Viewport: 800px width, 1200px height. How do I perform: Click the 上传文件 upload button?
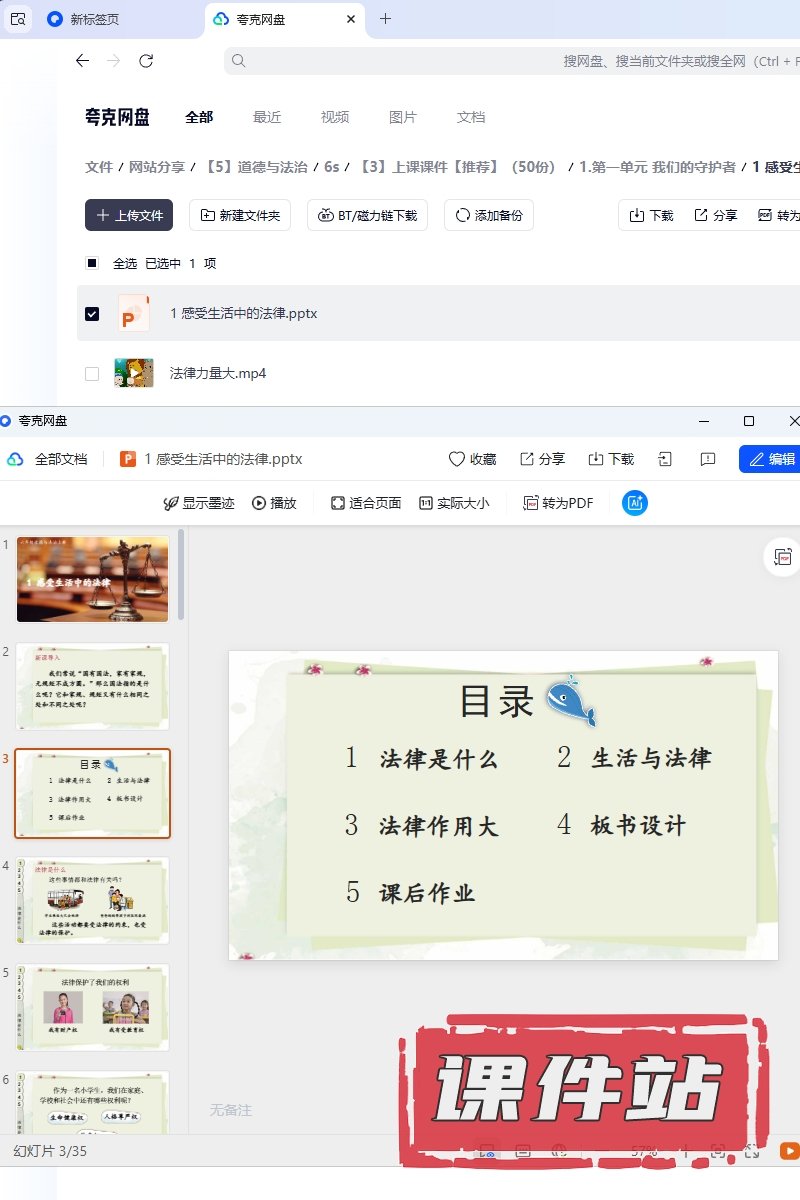click(129, 215)
